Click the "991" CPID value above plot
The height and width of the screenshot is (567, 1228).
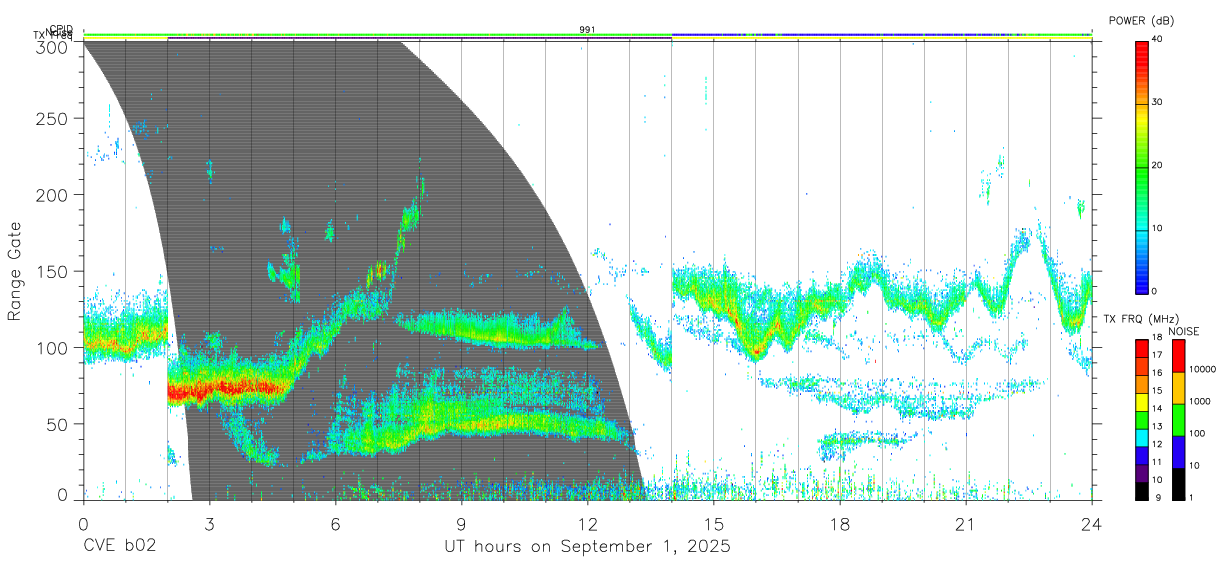[588, 30]
